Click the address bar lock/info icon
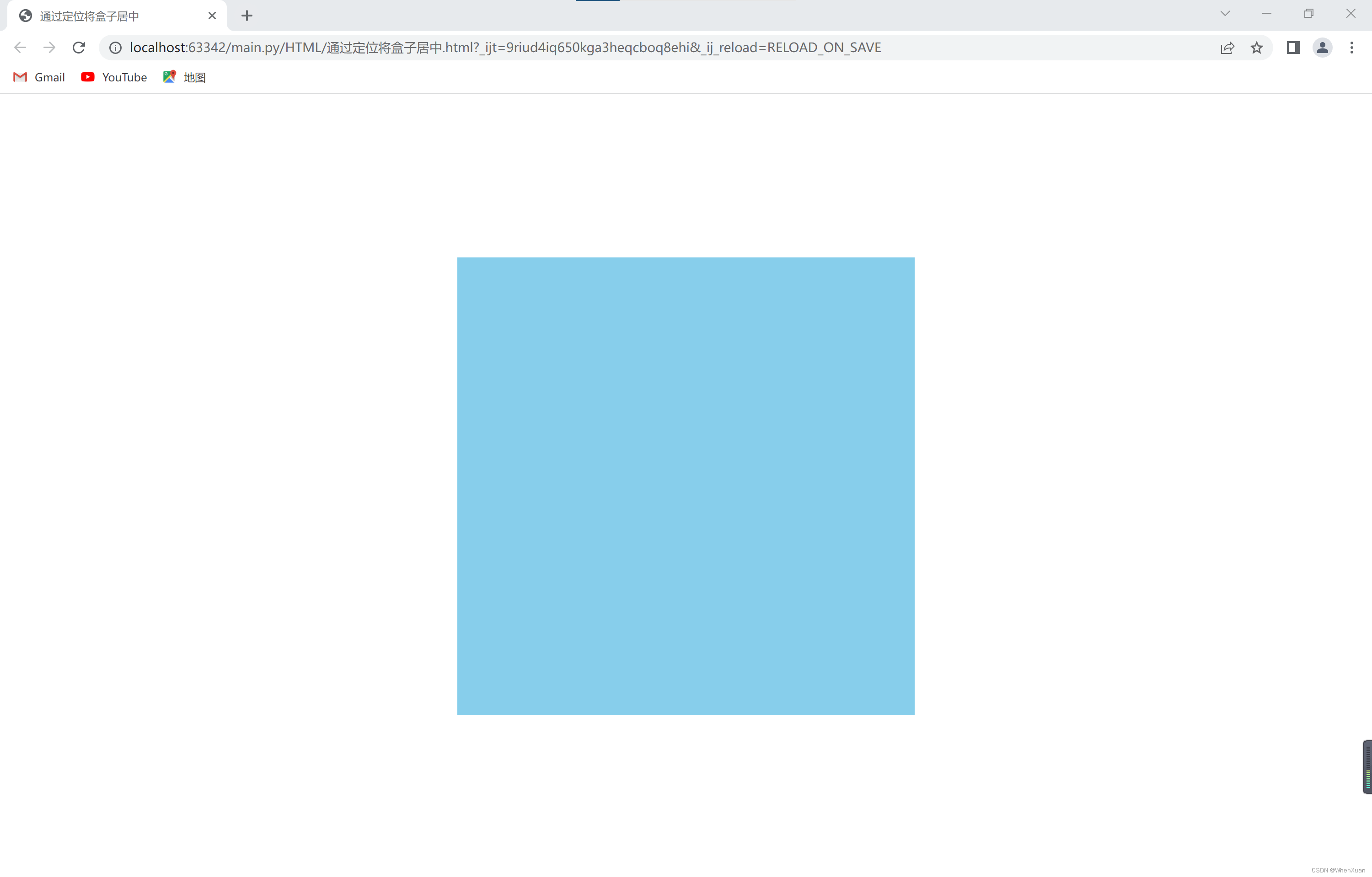The image size is (1372, 877). 115,47
